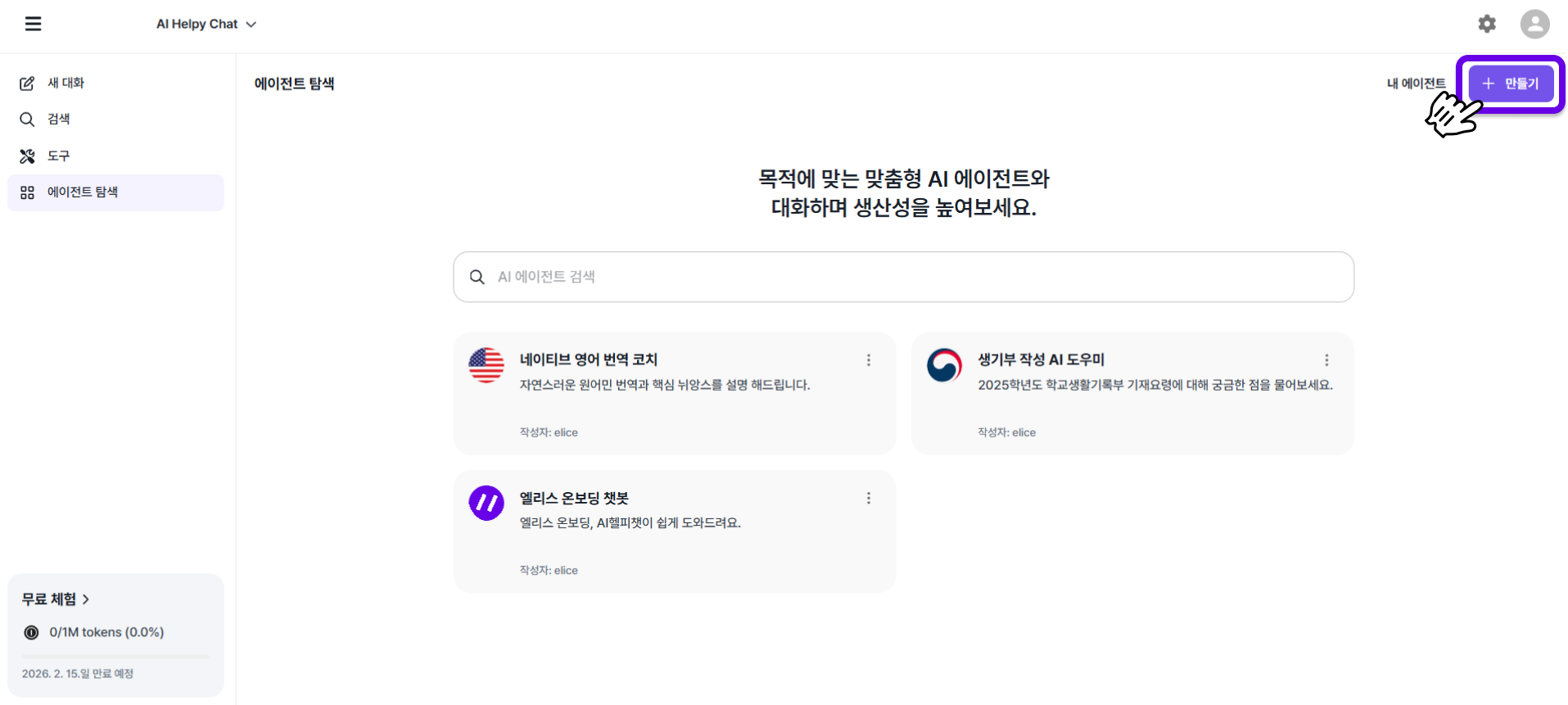
Task: Click the token usage progress bar
Action: (x=115, y=656)
